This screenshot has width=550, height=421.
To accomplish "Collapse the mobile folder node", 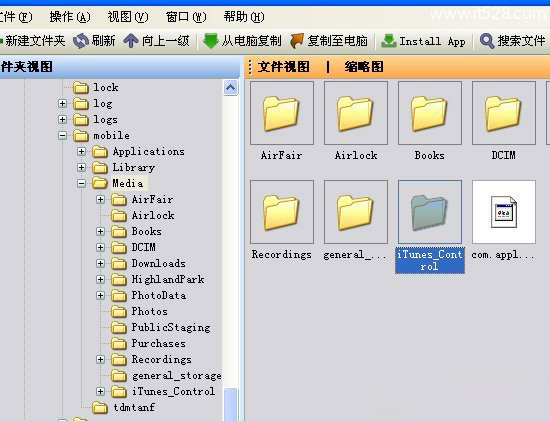I will [62, 135].
